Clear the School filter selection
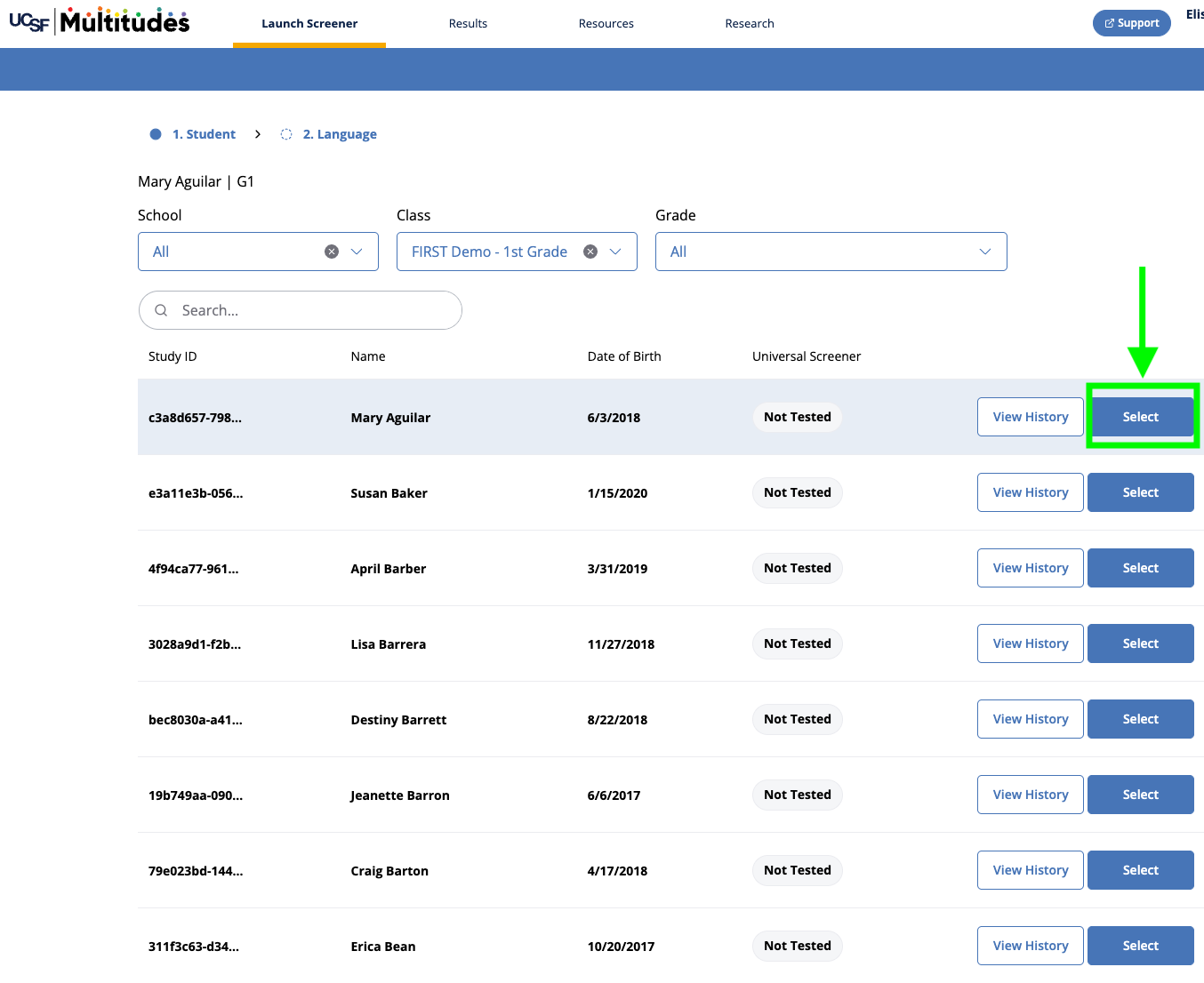This screenshot has width=1204, height=983. click(332, 252)
